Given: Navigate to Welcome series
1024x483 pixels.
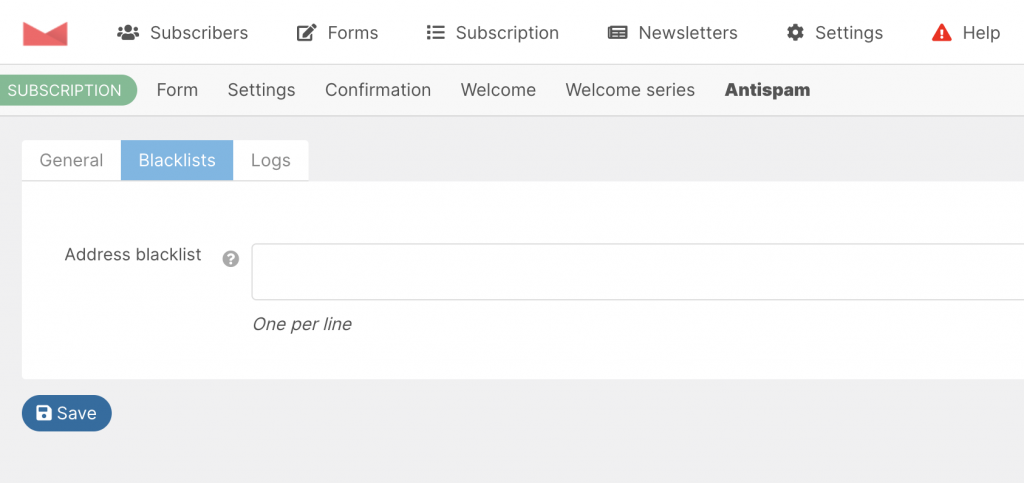Looking at the screenshot, I should [630, 90].
